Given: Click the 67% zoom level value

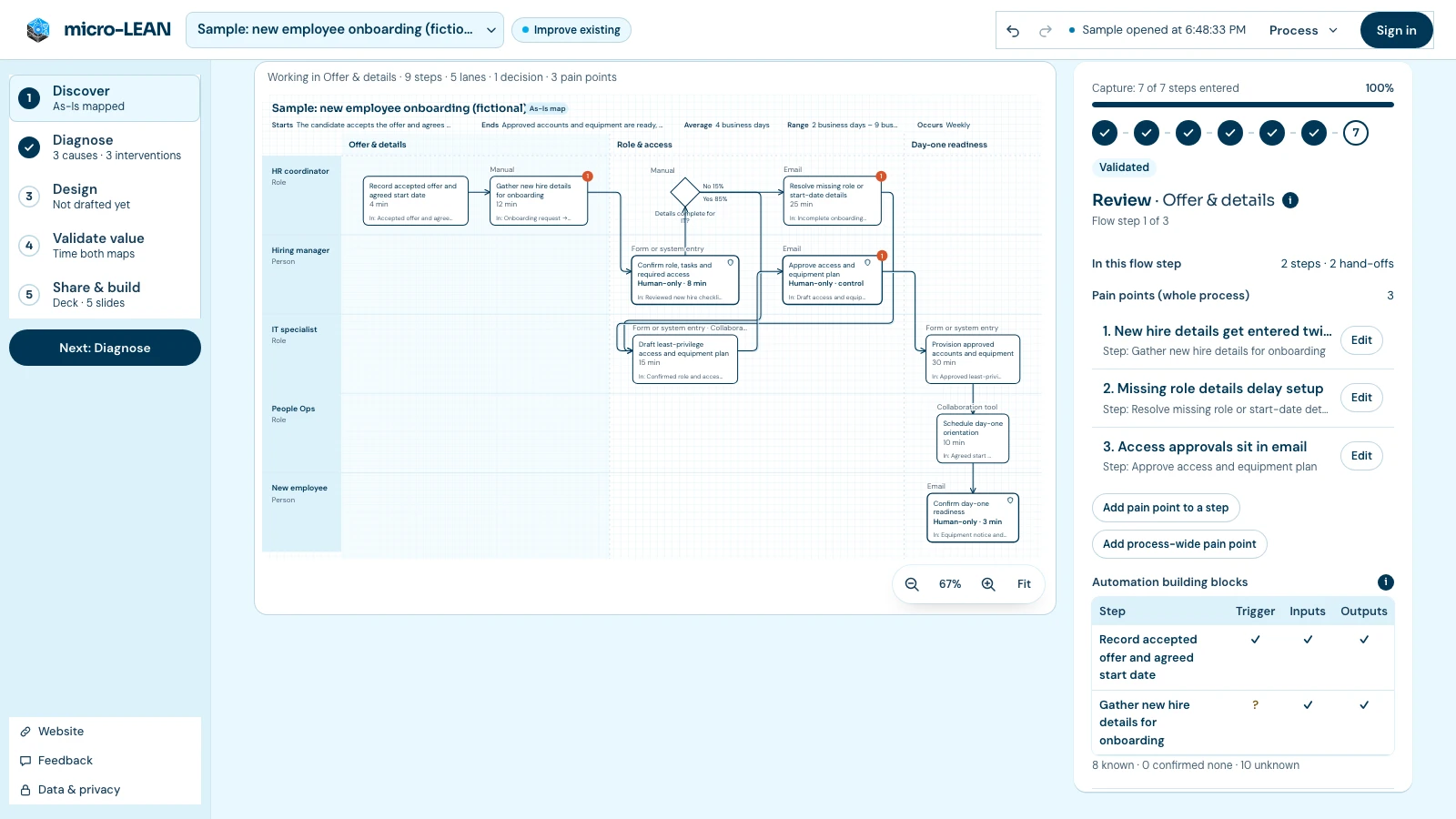Looking at the screenshot, I should [950, 584].
